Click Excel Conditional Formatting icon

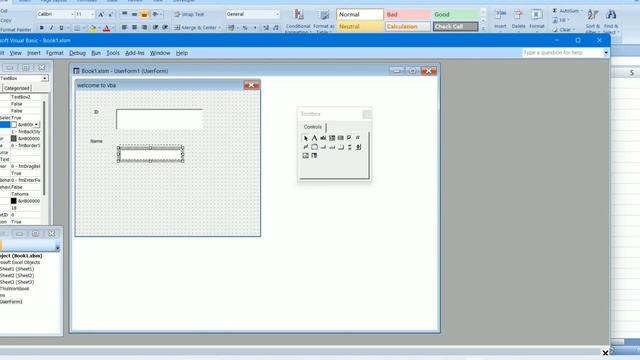pyautogui.click(x=299, y=15)
